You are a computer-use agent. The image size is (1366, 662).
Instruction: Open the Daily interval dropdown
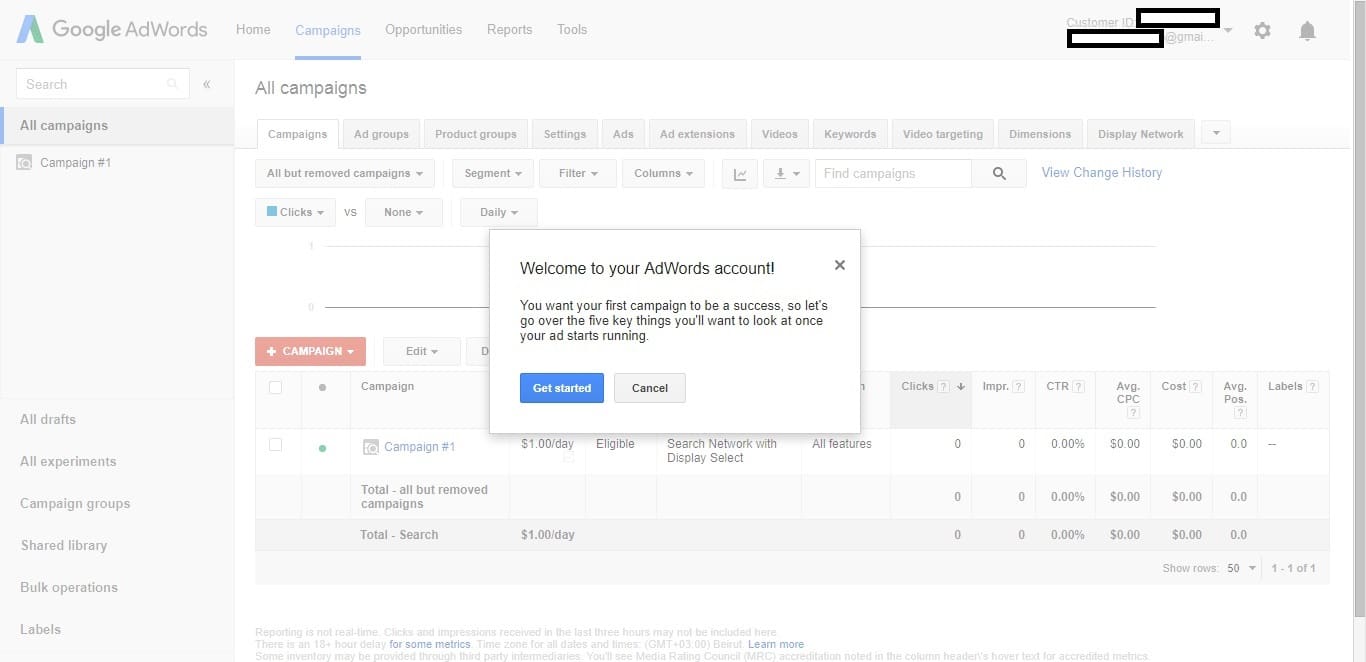click(x=499, y=213)
